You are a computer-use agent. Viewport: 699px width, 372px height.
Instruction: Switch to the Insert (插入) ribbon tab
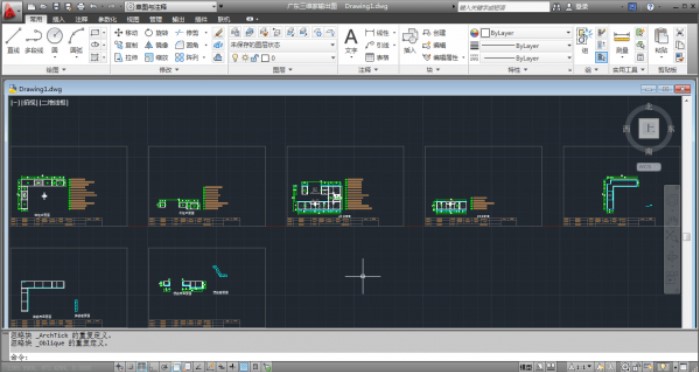click(x=59, y=19)
